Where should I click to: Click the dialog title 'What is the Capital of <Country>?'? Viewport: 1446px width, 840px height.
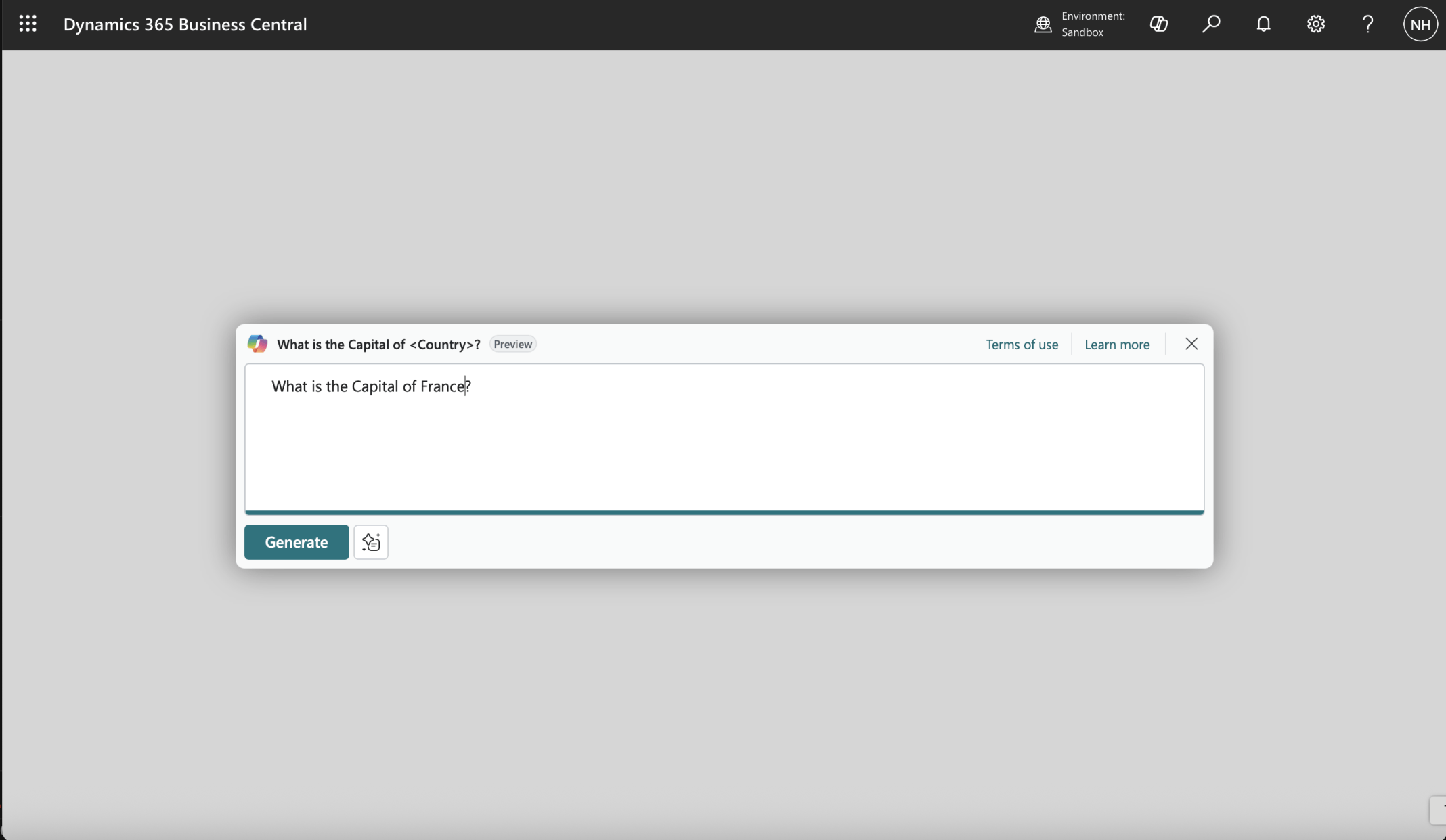[x=378, y=345]
